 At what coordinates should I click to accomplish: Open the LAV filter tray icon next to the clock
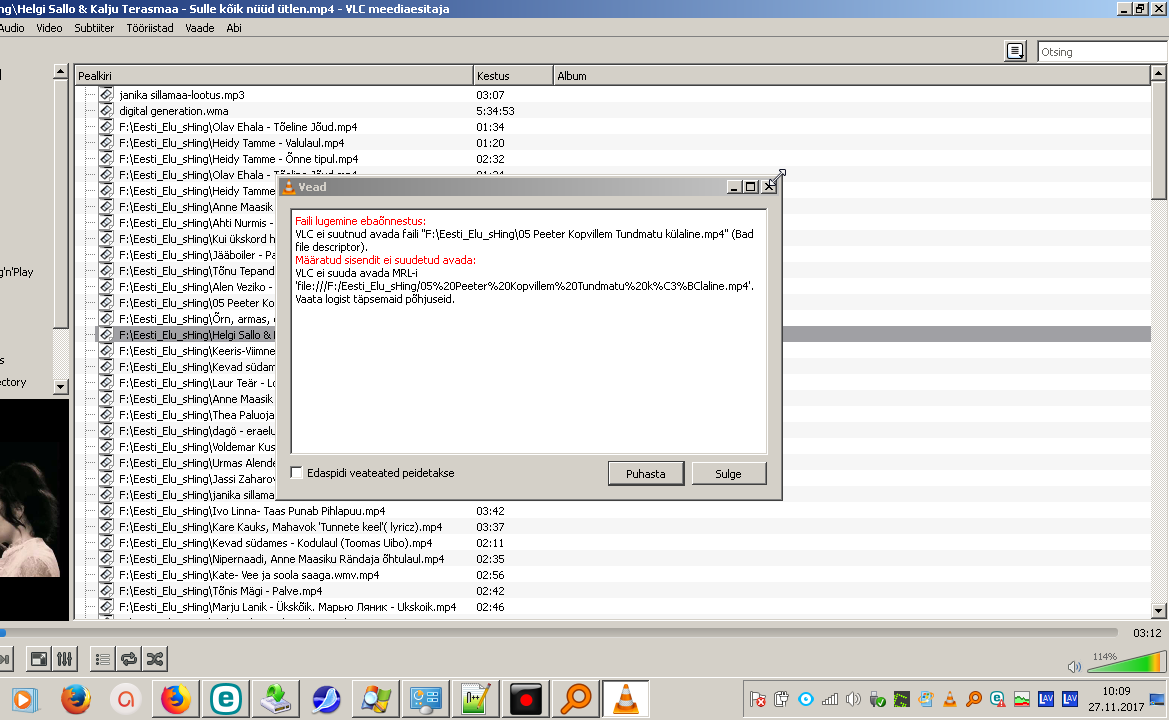pos(1071,699)
